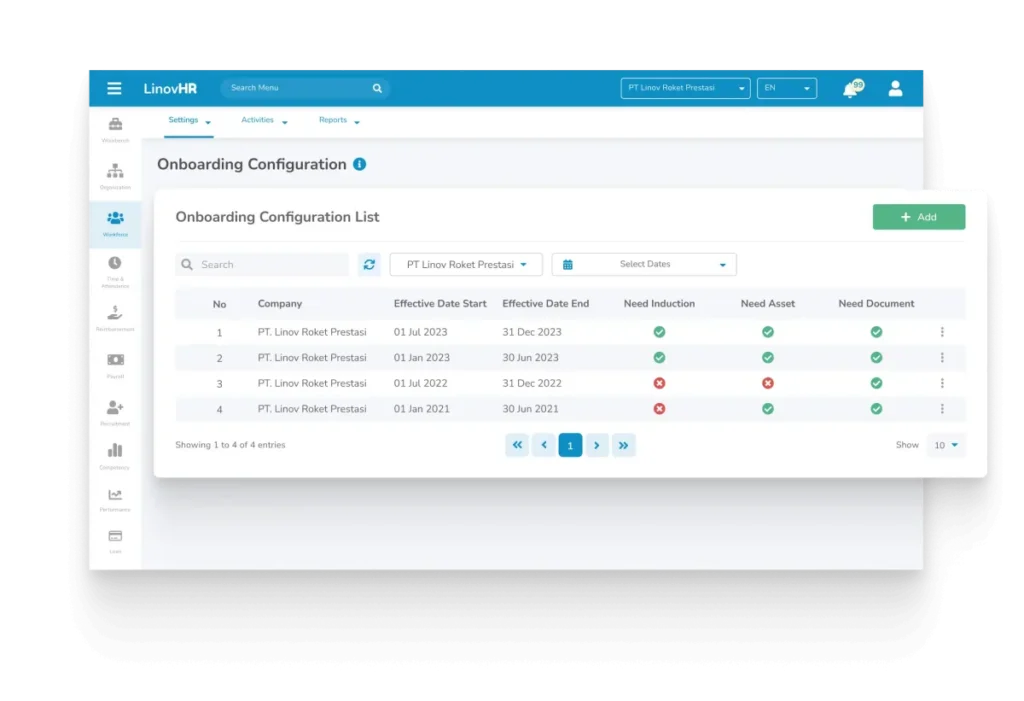Click the LinovHR logo
The image size is (1024, 701).
tap(170, 89)
